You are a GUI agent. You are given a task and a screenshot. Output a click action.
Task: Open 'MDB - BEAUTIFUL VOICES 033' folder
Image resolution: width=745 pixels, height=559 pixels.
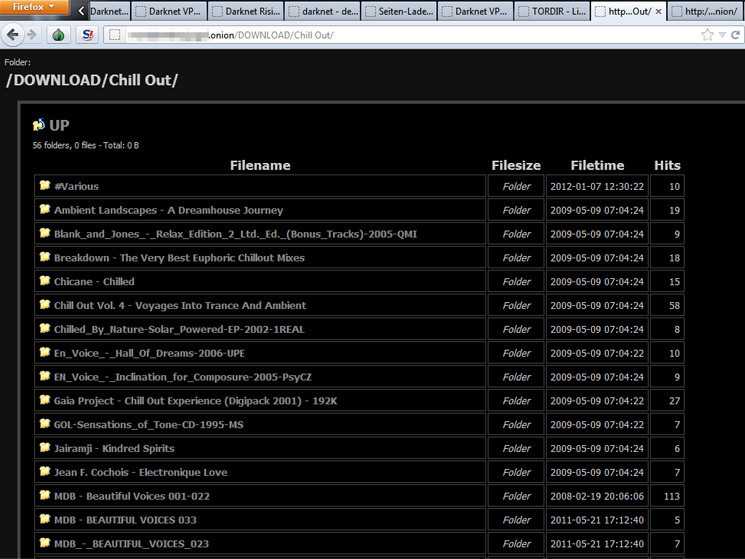(125, 520)
